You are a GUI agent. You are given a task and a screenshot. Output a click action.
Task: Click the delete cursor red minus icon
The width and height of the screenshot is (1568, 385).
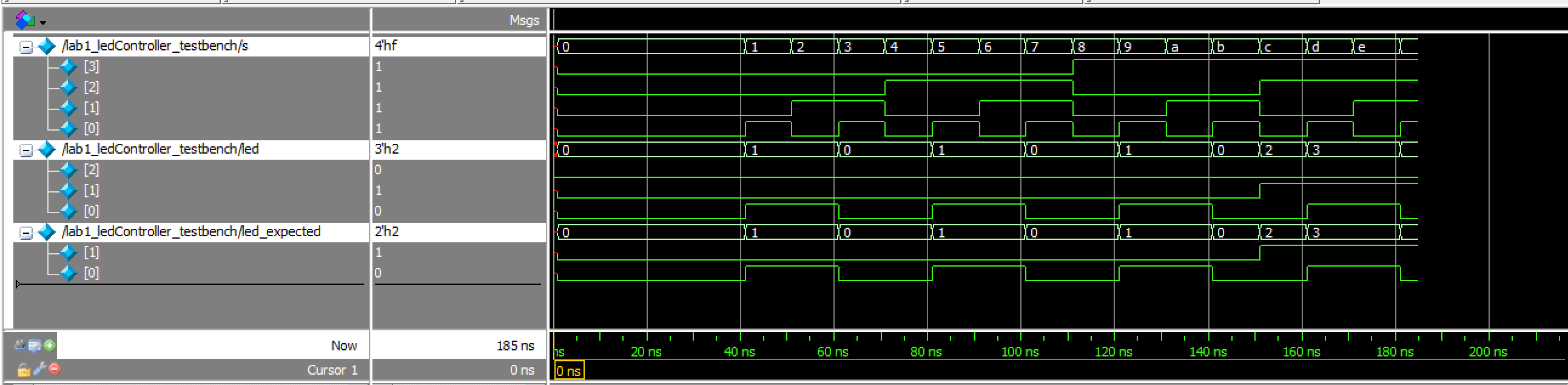(x=55, y=369)
